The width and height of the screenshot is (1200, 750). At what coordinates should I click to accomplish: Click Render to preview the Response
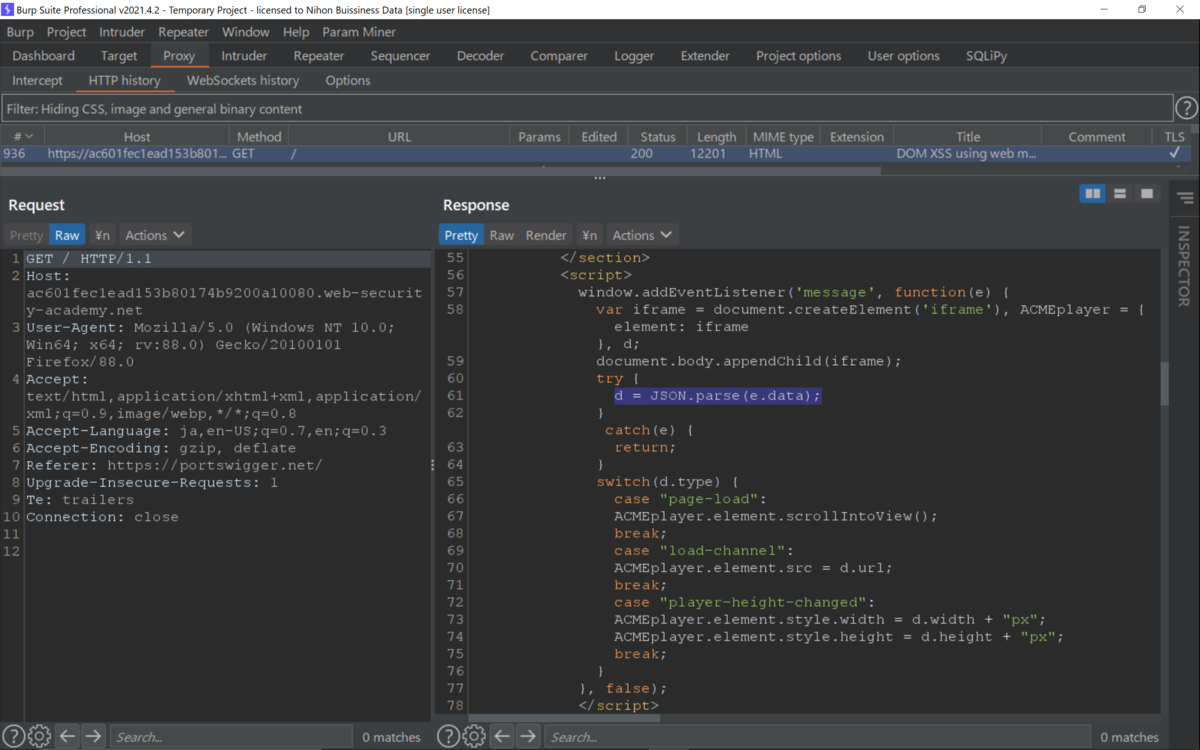click(x=545, y=234)
